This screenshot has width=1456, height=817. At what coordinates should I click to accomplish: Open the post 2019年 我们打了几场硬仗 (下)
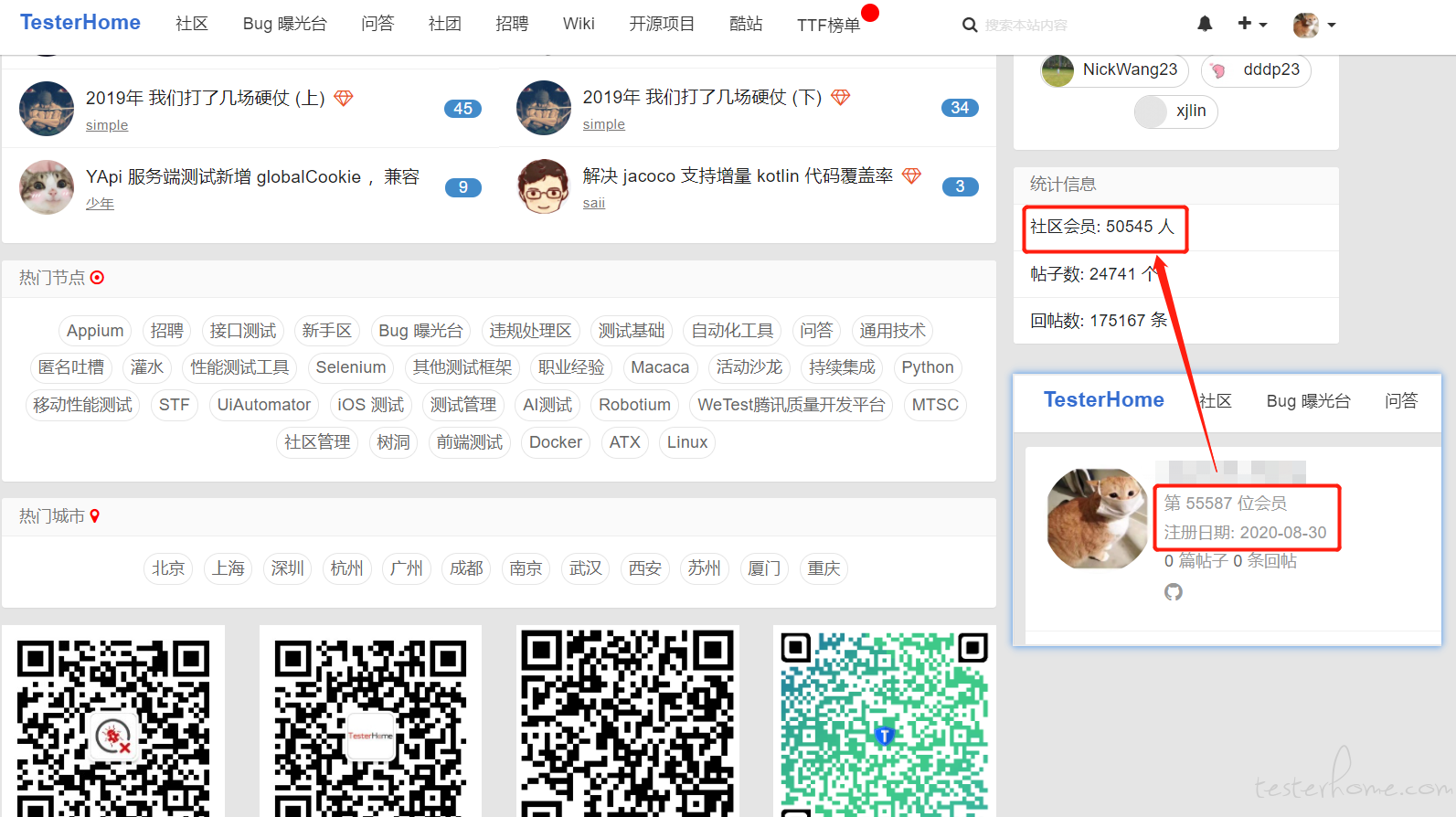click(x=702, y=97)
